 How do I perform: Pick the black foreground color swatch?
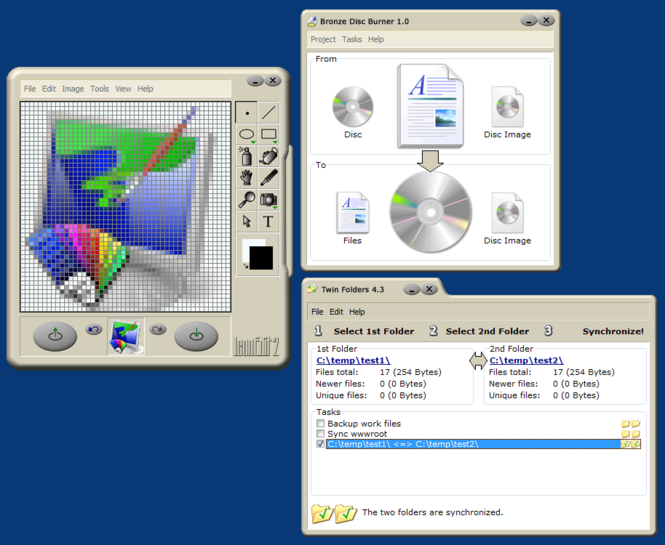(x=261, y=258)
